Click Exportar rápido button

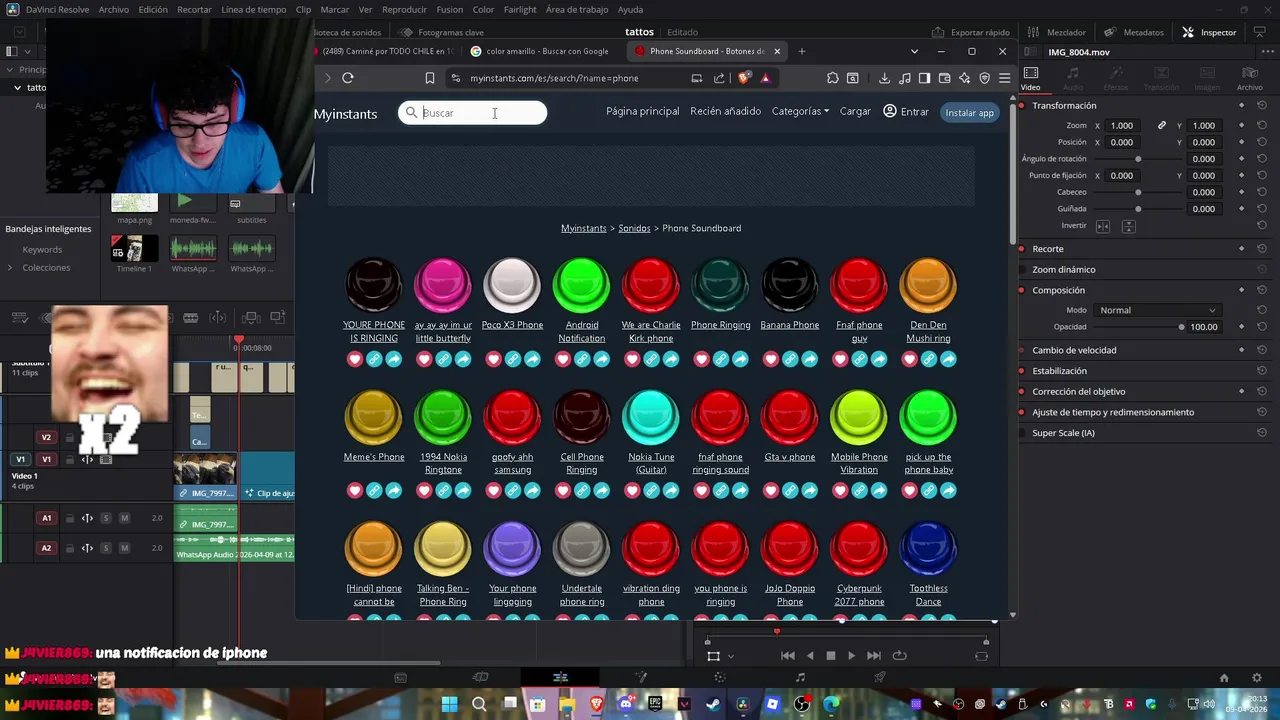(970, 32)
